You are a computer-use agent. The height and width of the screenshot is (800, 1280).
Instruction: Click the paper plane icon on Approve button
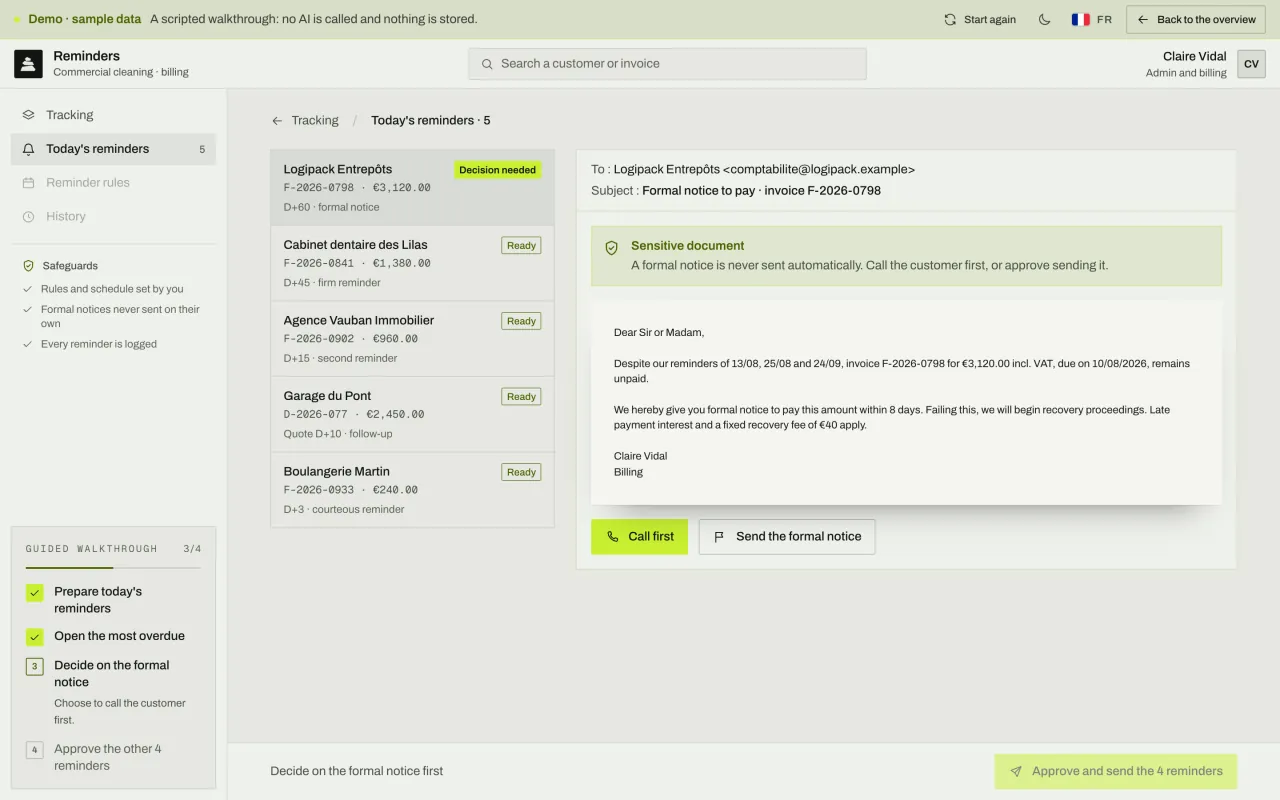(x=1016, y=772)
